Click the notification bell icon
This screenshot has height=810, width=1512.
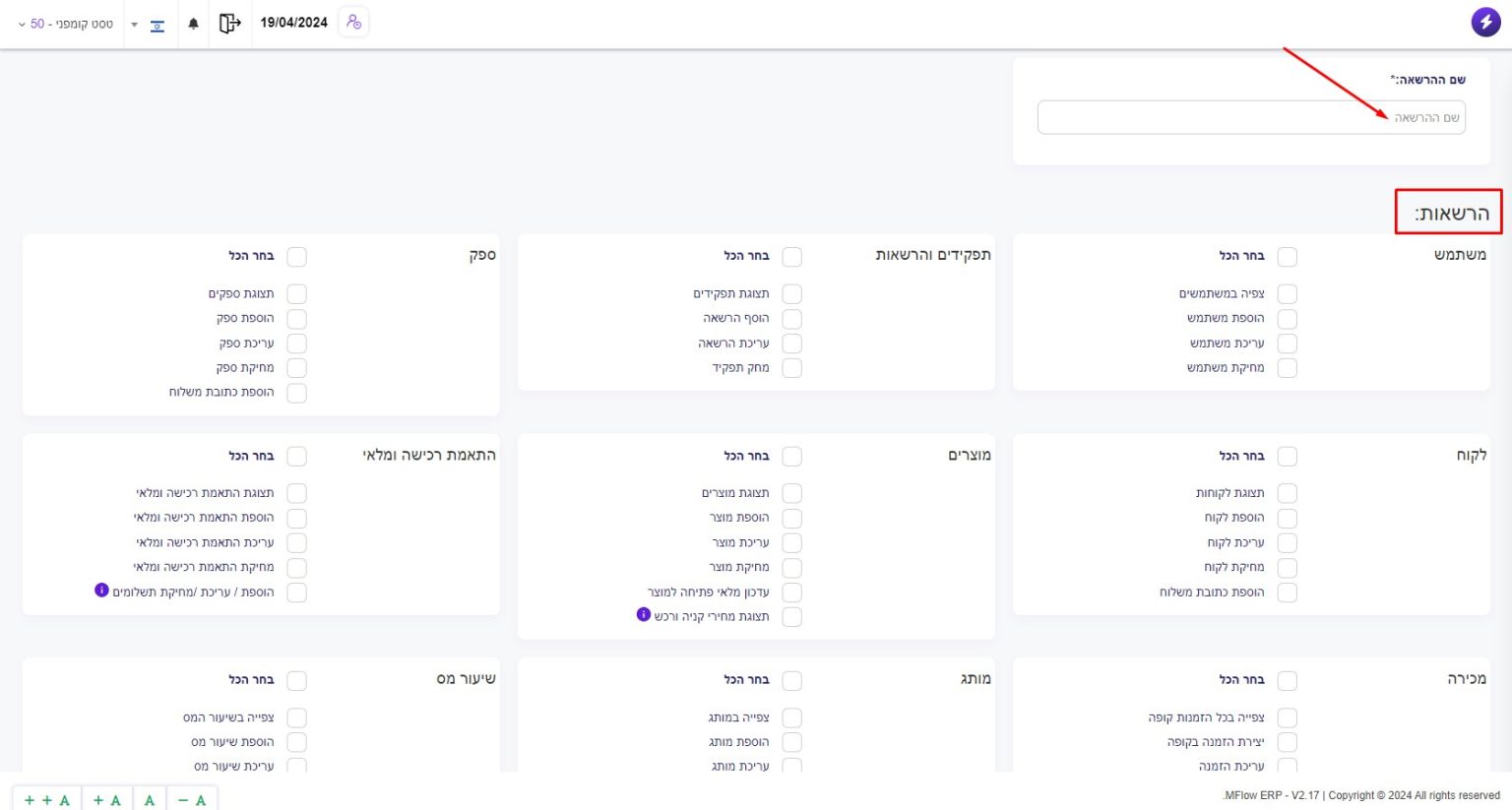click(x=193, y=24)
